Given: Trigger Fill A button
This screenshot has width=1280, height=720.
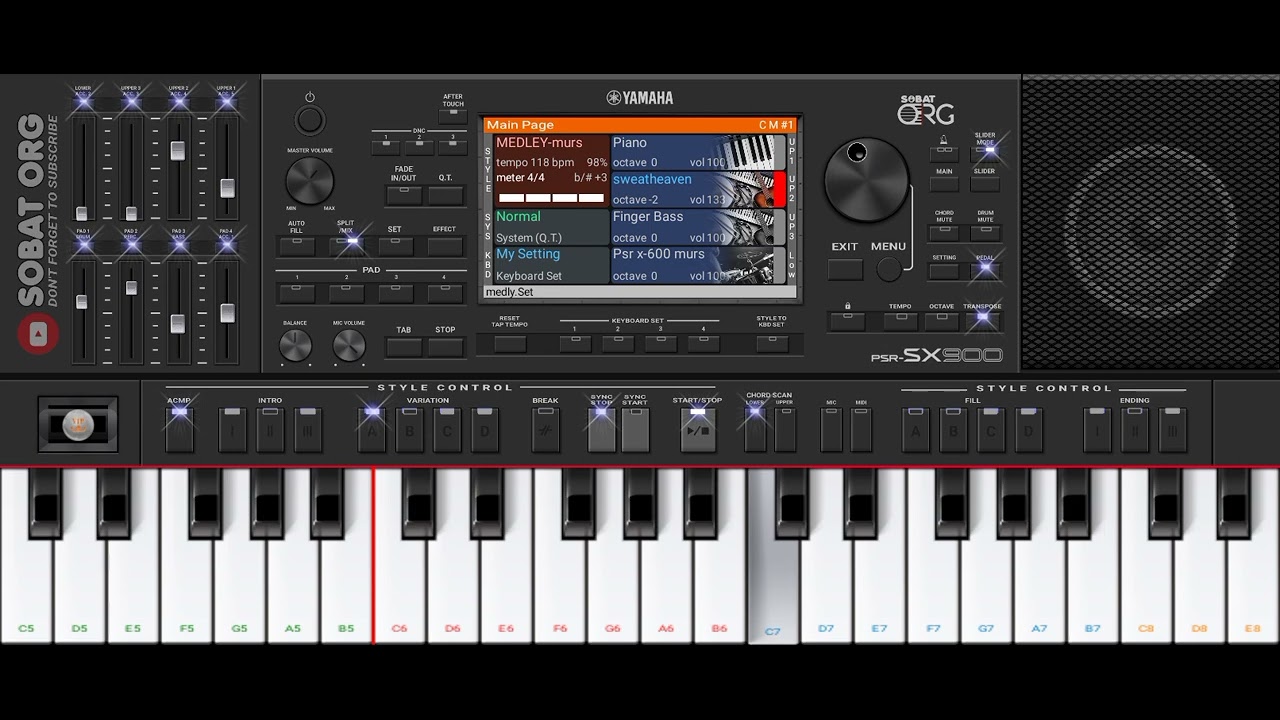Looking at the screenshot, I should (915, 430).
